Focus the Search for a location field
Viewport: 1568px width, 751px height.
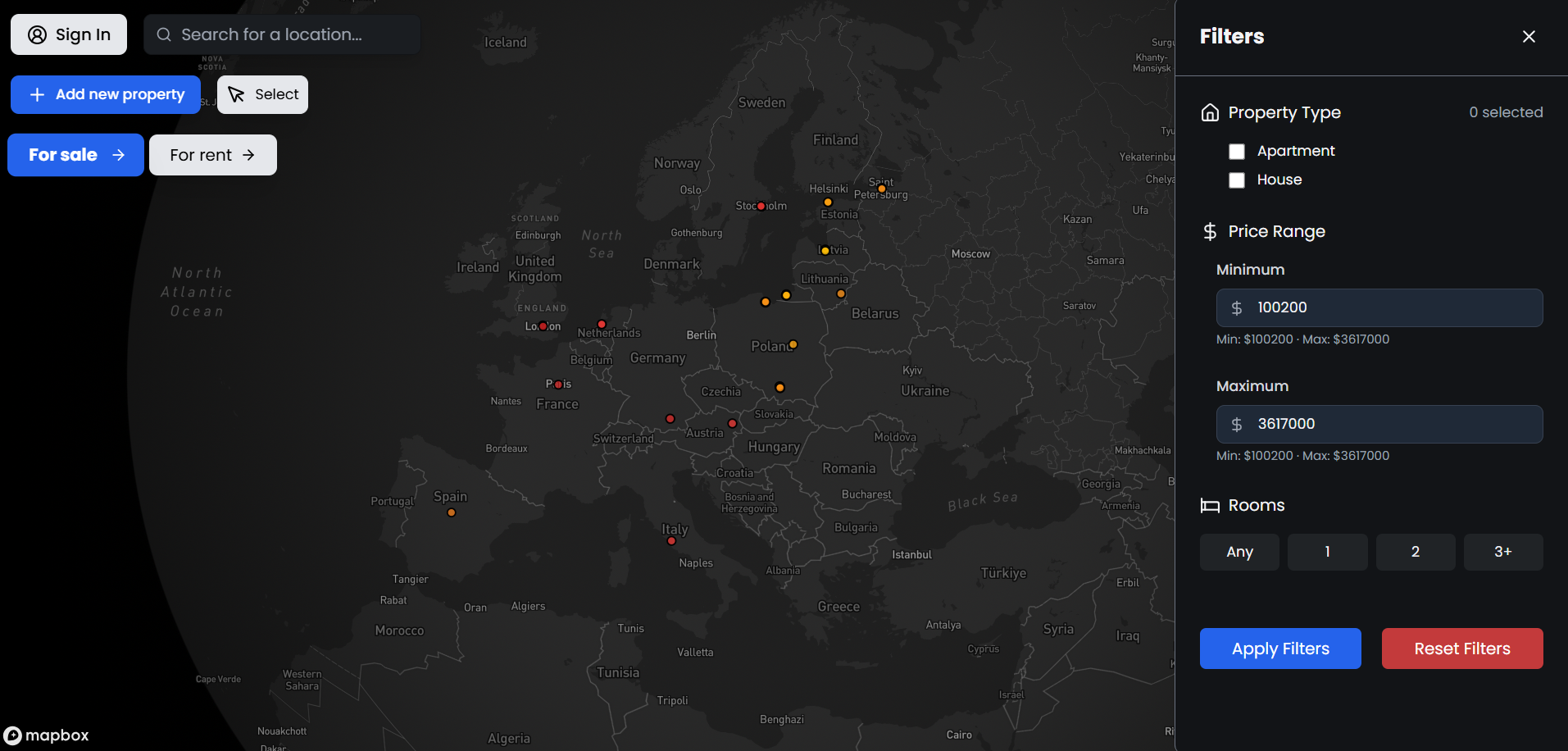[x=282, y=34]
